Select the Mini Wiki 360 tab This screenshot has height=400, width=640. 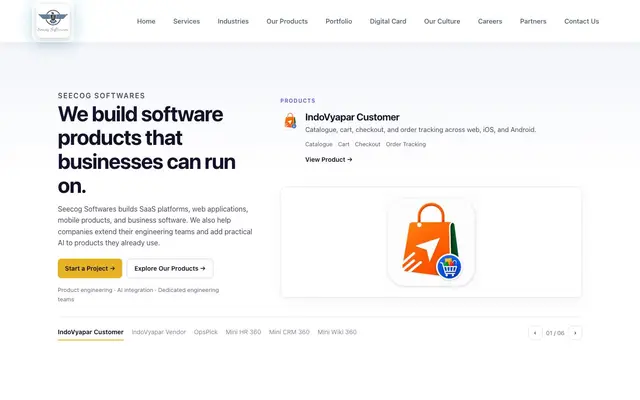(337, 332)
